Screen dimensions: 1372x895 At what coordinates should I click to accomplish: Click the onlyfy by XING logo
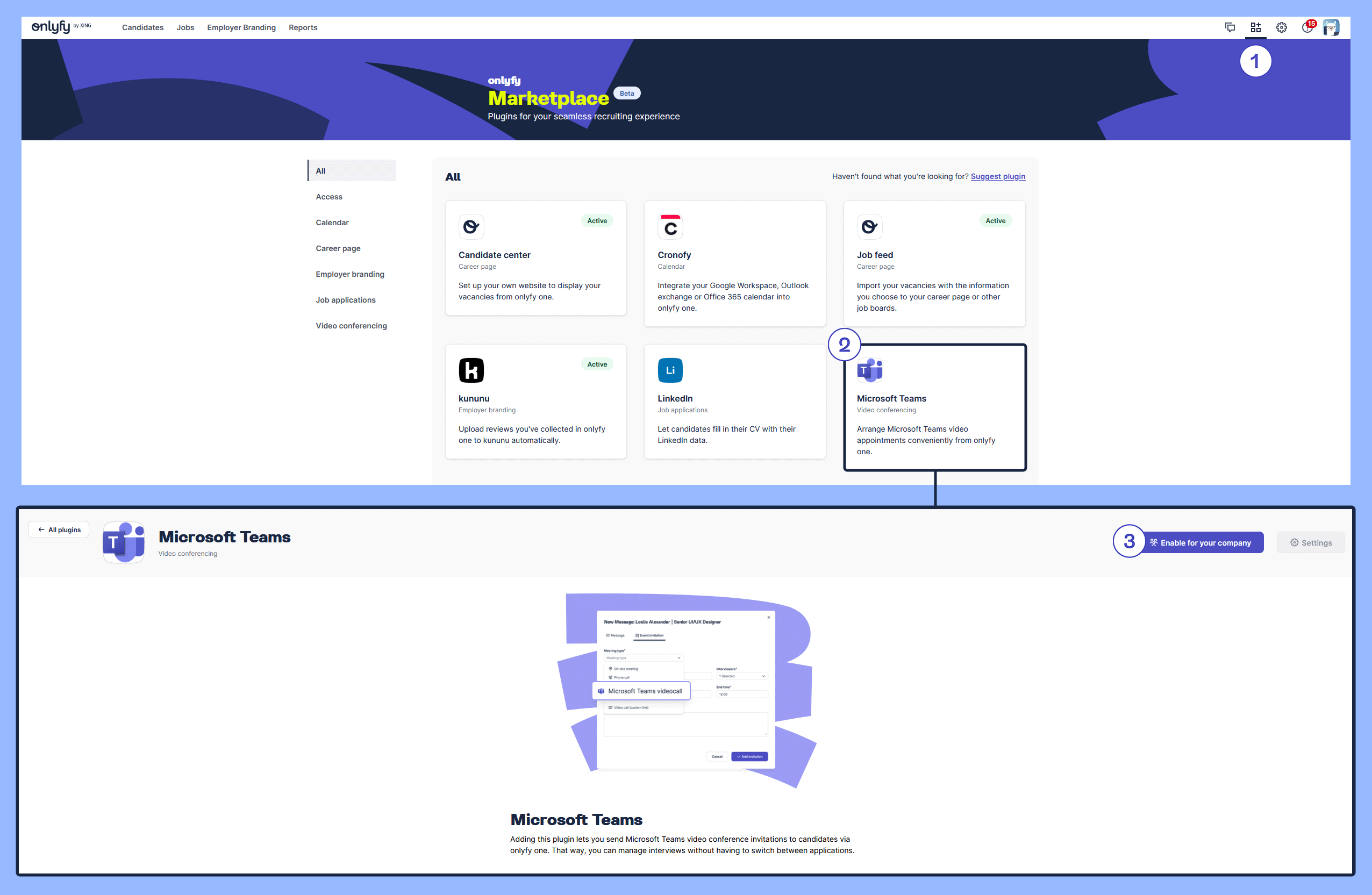tap(61, 26)
